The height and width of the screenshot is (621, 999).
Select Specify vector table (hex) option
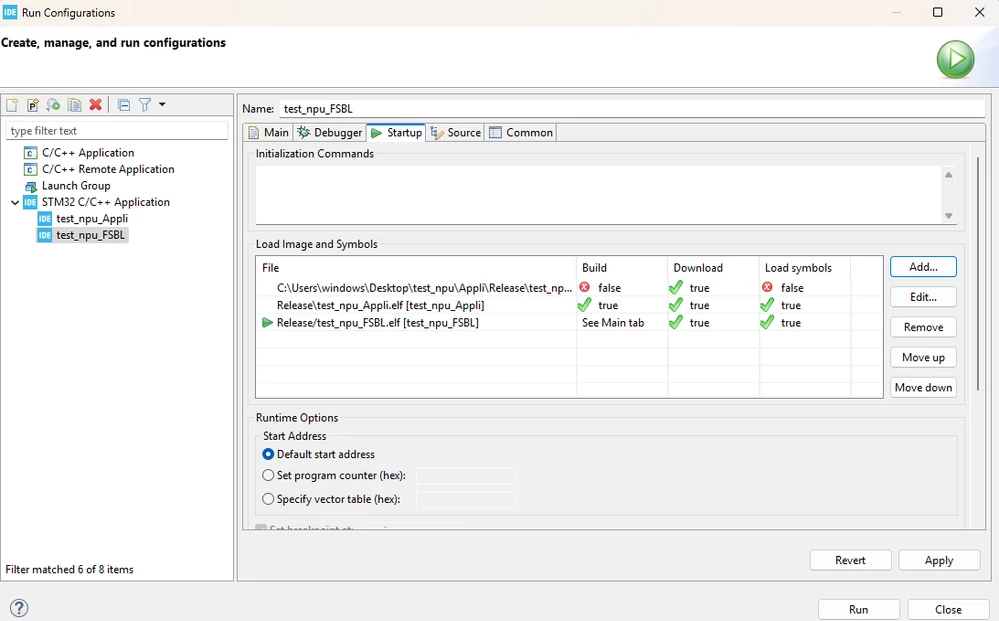[x=268, y=499]
